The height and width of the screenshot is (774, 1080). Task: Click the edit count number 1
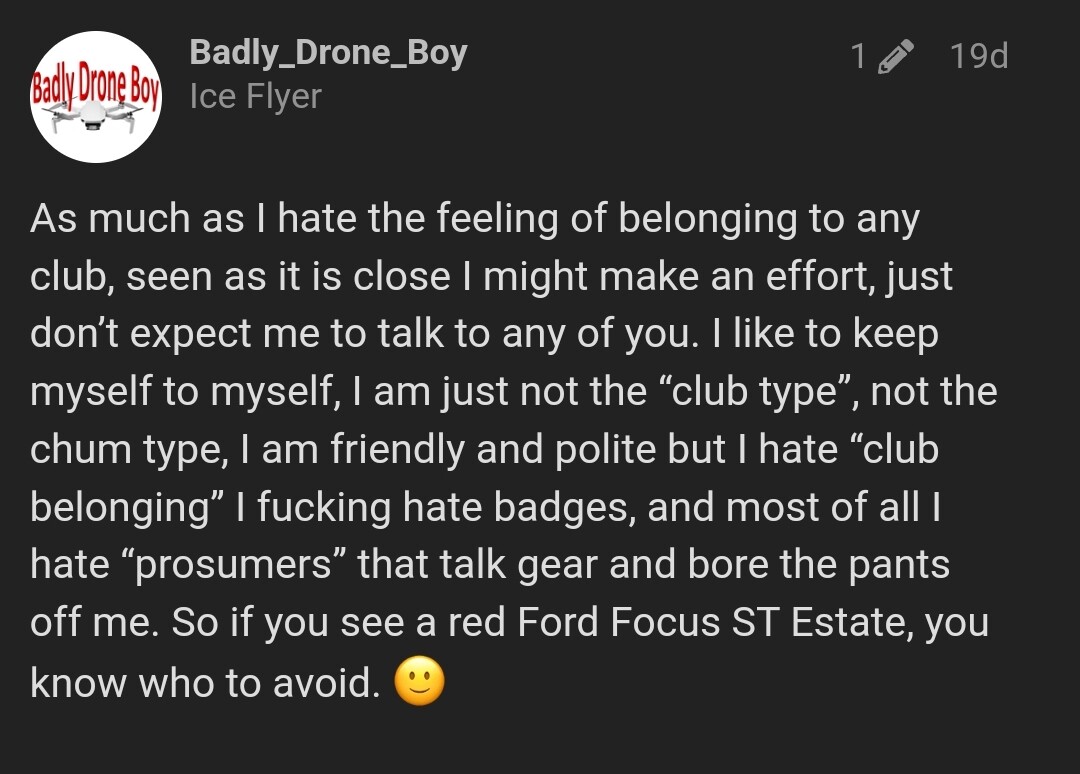pyautogui.click(x=858, y=57)
